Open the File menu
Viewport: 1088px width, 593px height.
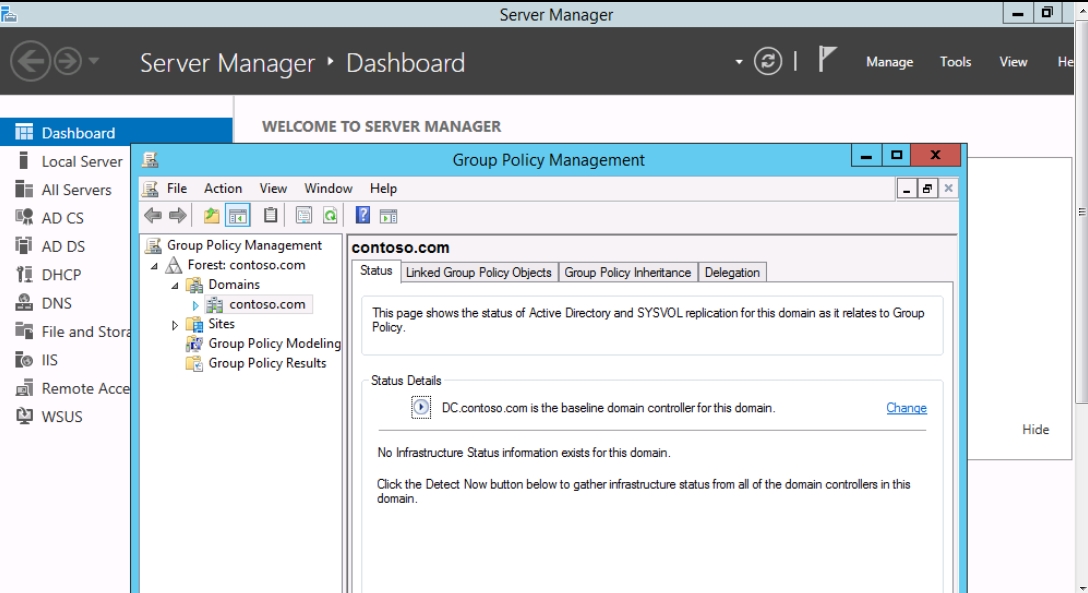pos(177,189)
